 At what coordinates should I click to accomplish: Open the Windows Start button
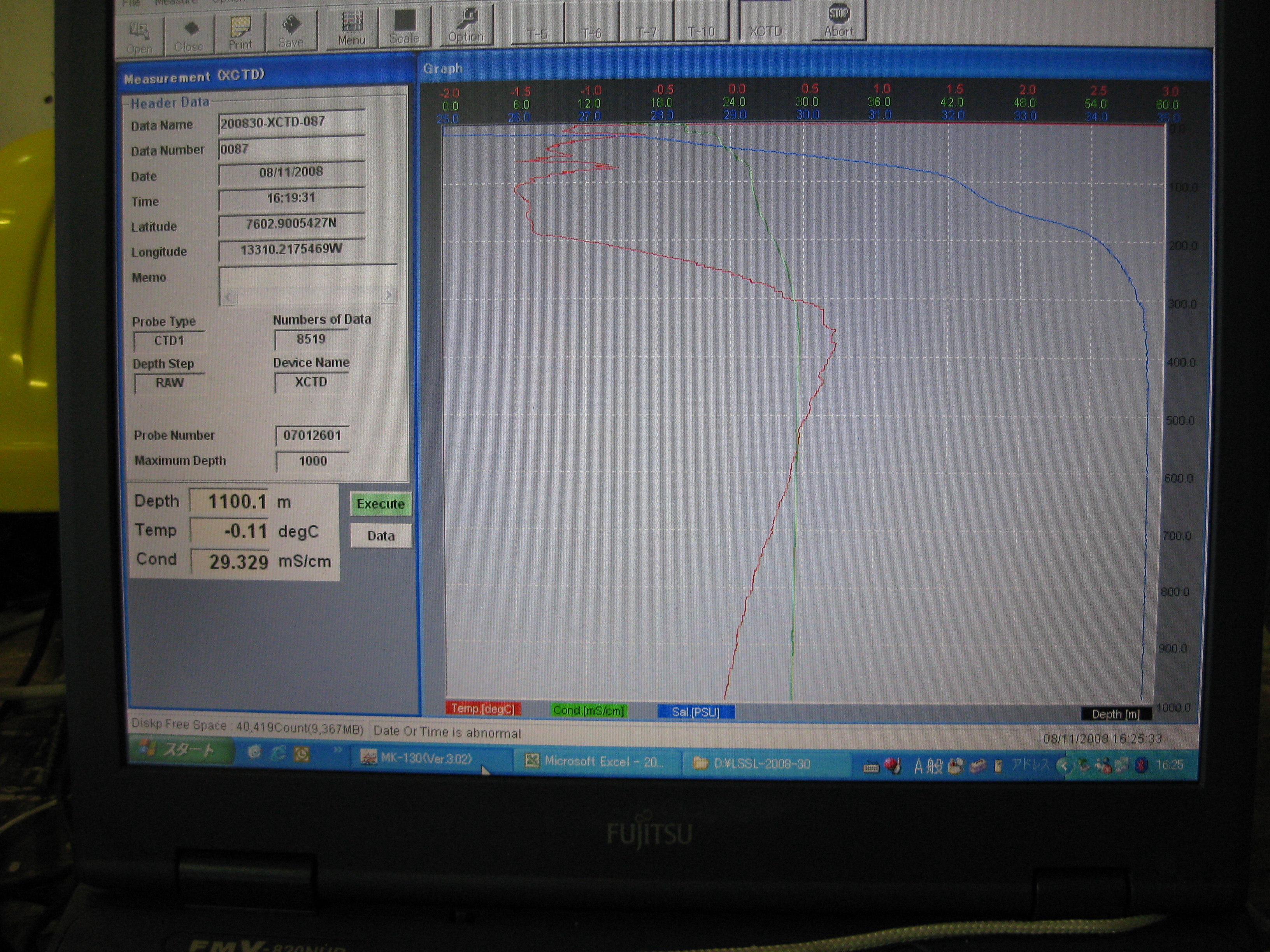coord(181,749)
